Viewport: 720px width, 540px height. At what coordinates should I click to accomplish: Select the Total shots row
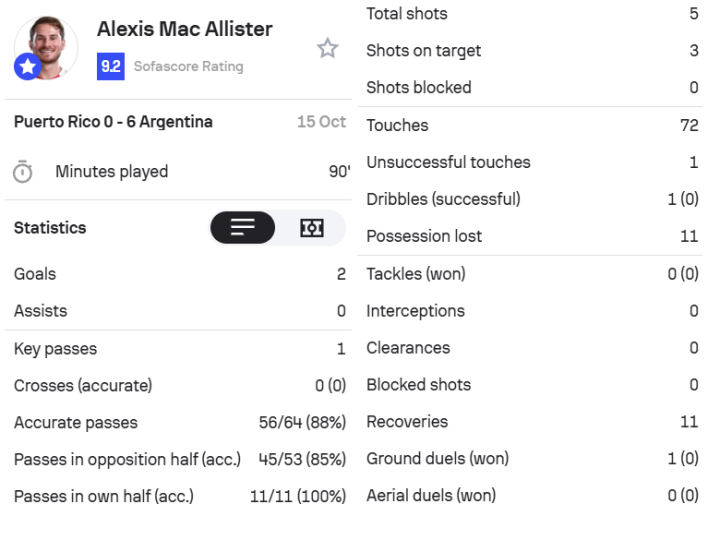(x=531, y=14)
